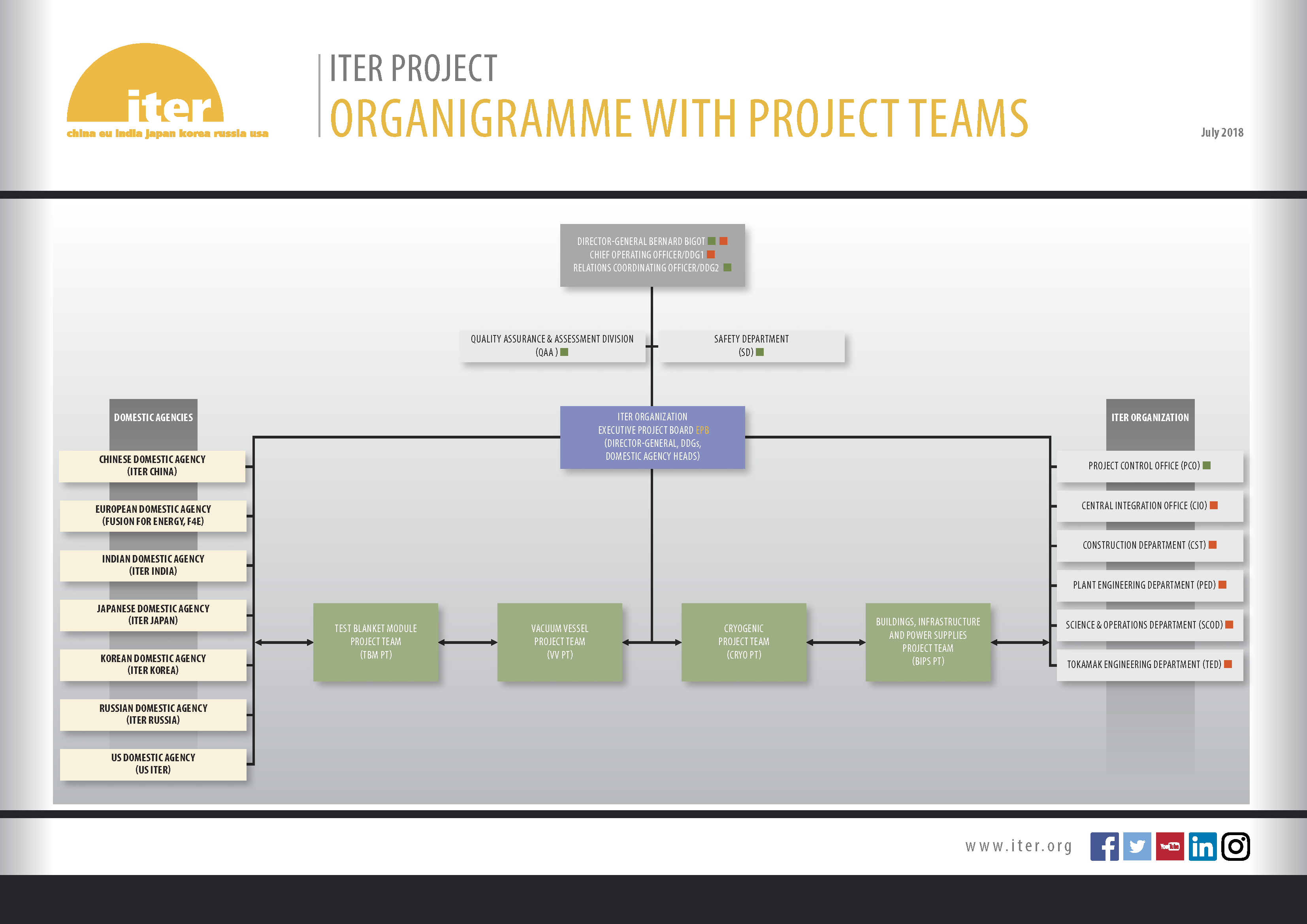Click Russian Domestic Agency box
This screenshot has height=924, width=1307.
[x=153, y=715]
